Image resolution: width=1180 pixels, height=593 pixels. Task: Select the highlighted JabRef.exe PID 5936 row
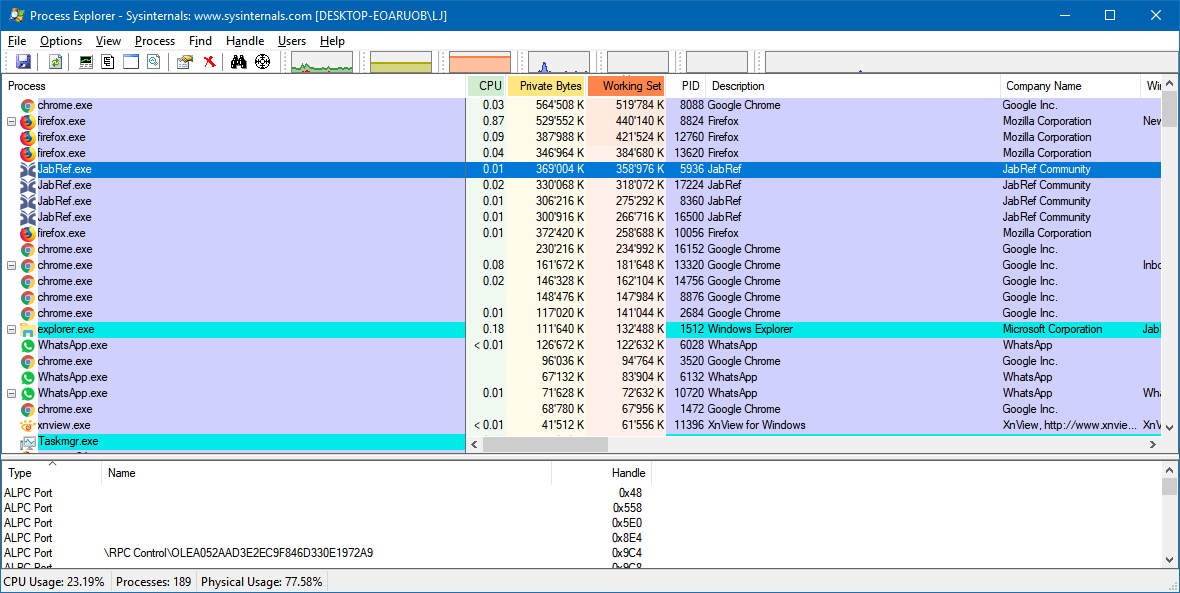click(x=581, y=169)
